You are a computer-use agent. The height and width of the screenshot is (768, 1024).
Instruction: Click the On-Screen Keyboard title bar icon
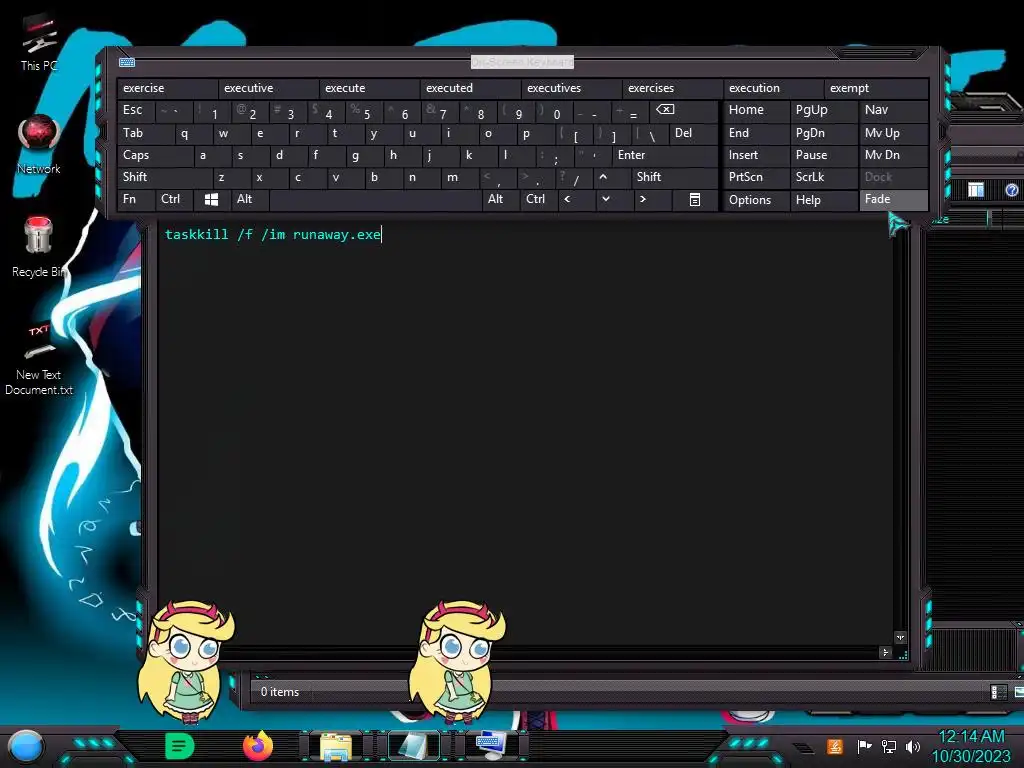(127, 63)
